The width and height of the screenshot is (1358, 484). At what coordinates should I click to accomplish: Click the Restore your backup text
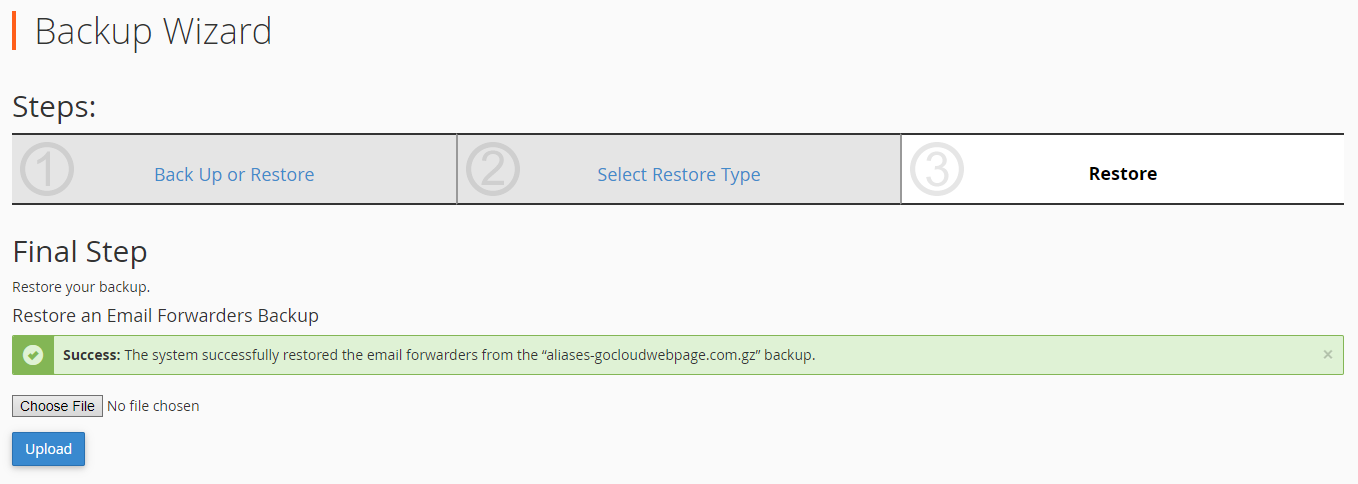point(81,287)
